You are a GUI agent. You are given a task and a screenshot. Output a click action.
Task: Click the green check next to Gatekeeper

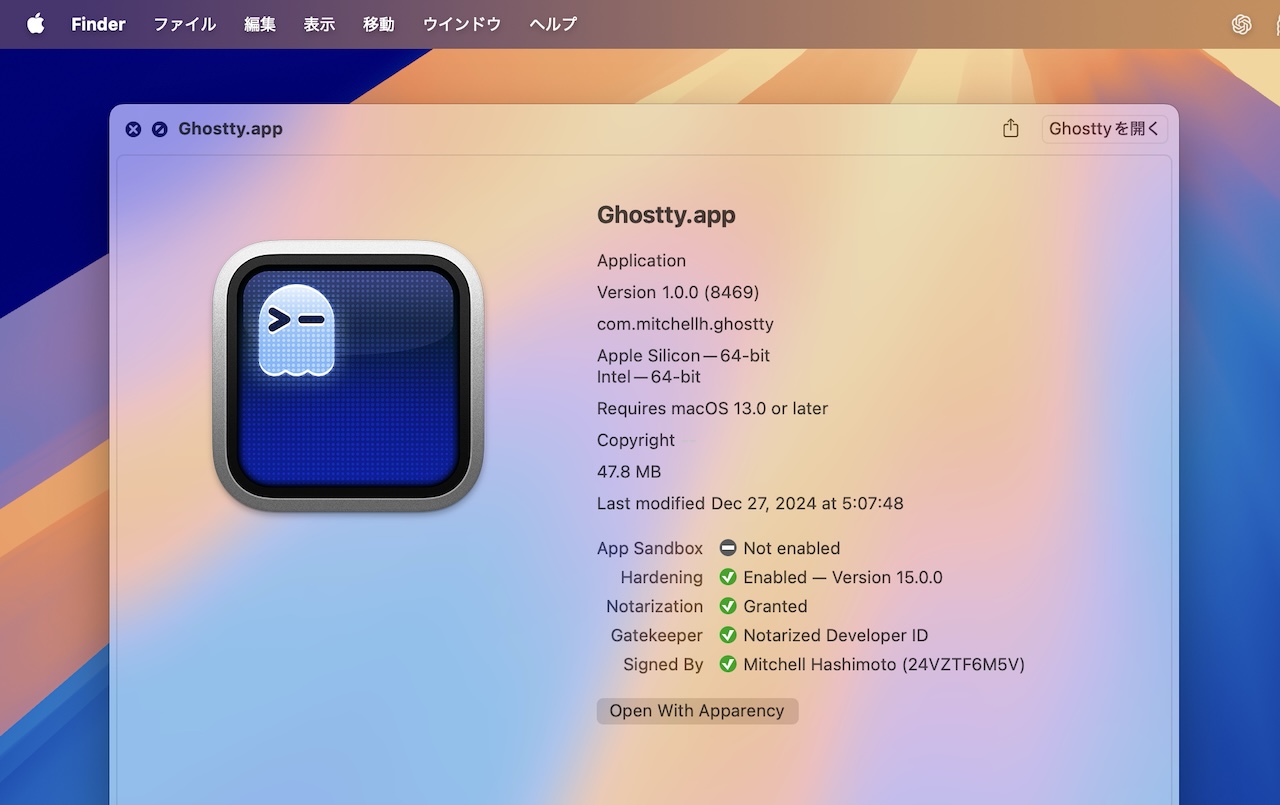click(x=728, y=635)
